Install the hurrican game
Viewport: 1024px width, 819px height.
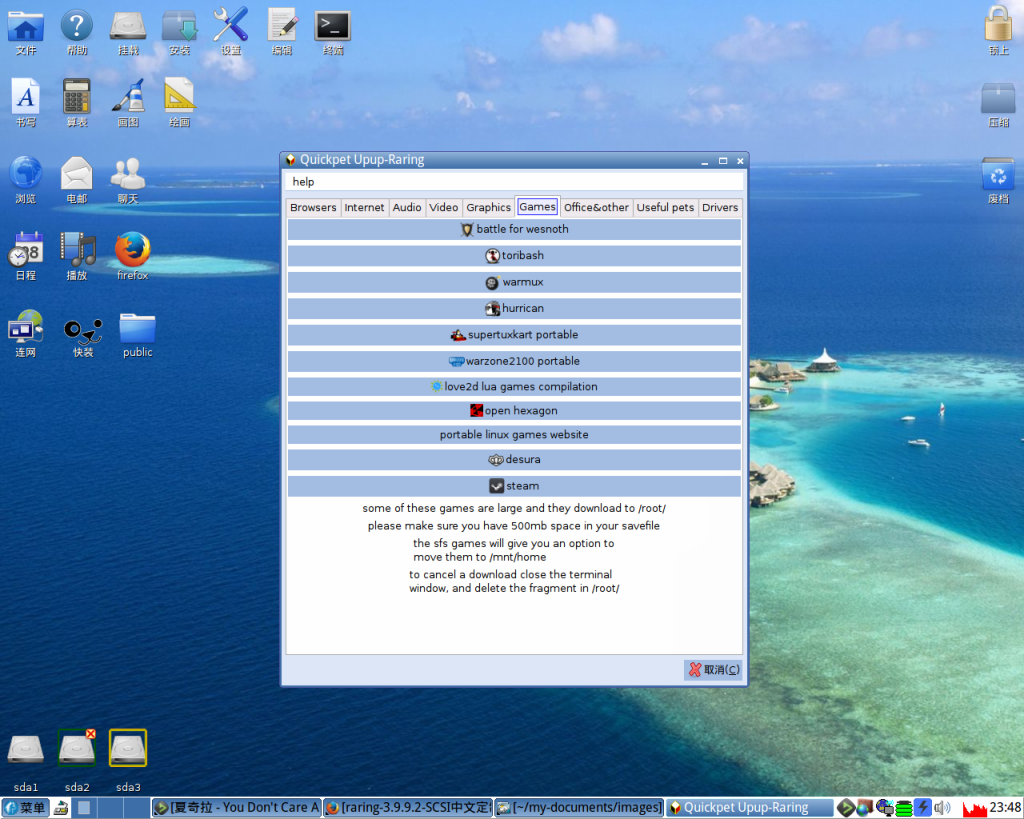coord(514,308)
